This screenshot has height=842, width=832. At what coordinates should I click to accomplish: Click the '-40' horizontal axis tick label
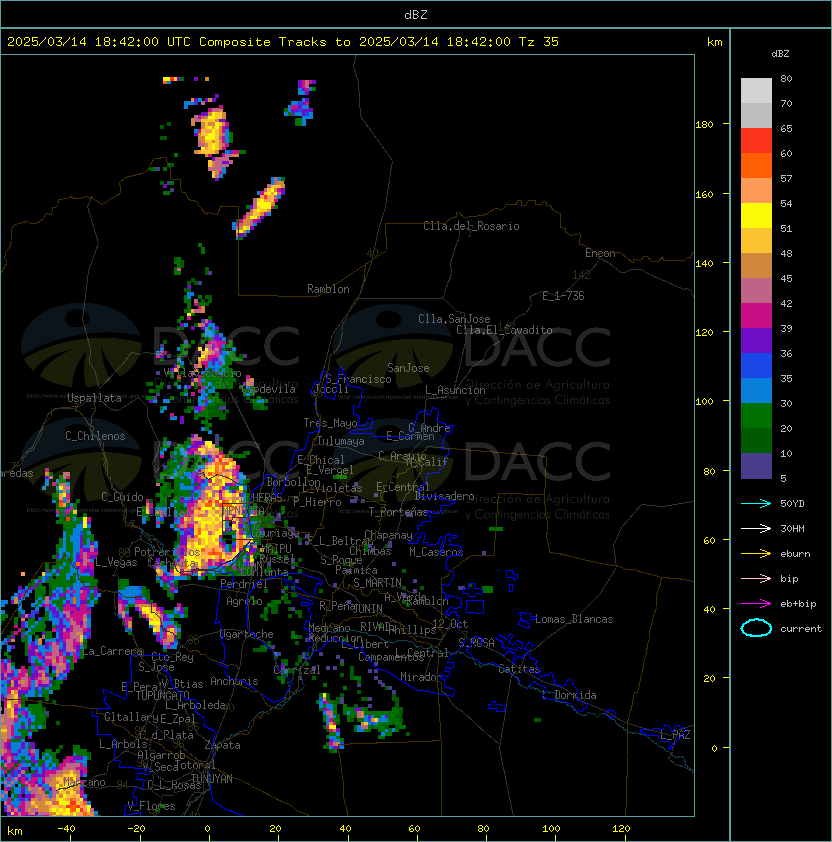pos(67,829)
